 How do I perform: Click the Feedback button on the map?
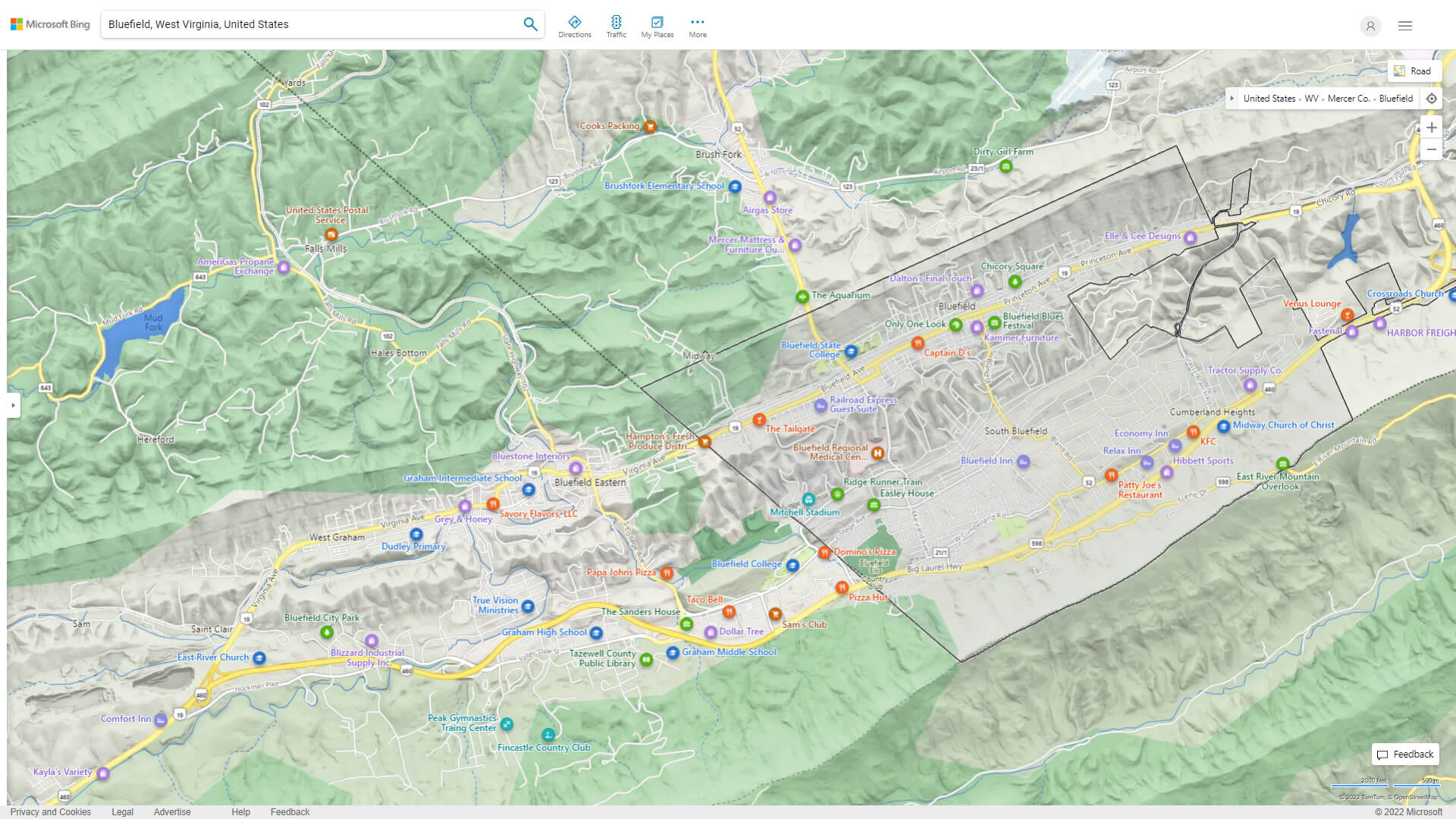tap(1404, 754)
